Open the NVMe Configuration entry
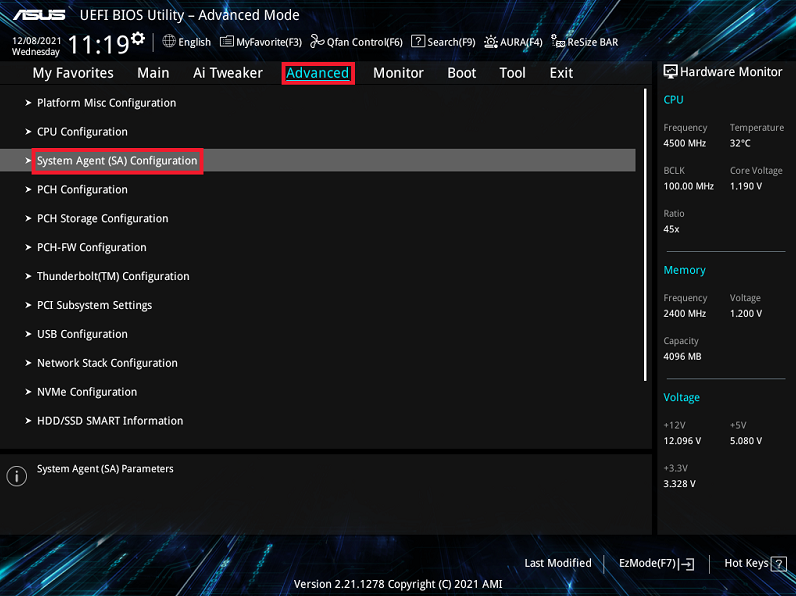The width and height of the screenshot is (796, 596). (87, 393)
